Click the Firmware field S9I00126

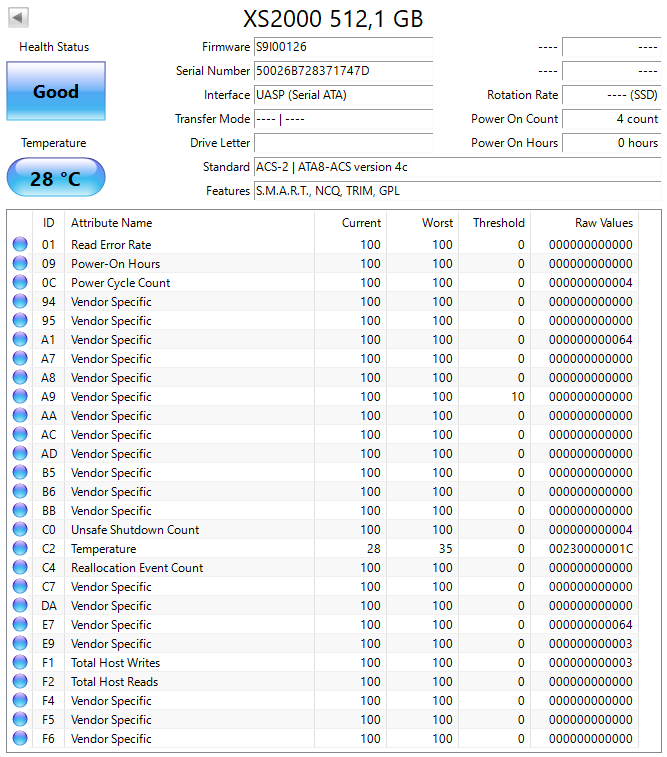[344, 47]
